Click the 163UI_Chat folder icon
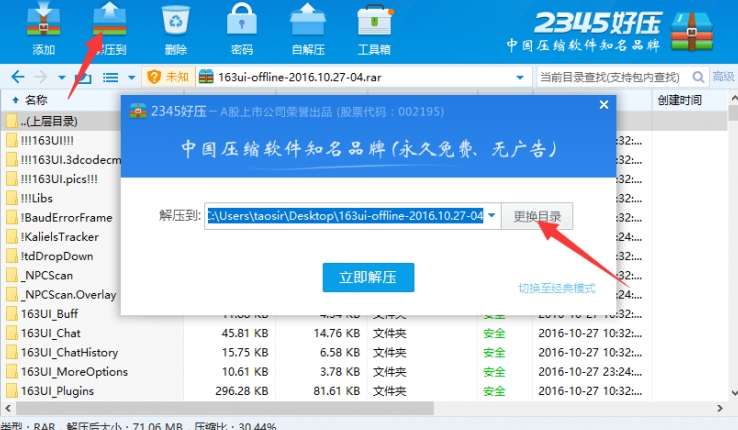This screenshot has width=738, height=430. click(x=12, y=333)
